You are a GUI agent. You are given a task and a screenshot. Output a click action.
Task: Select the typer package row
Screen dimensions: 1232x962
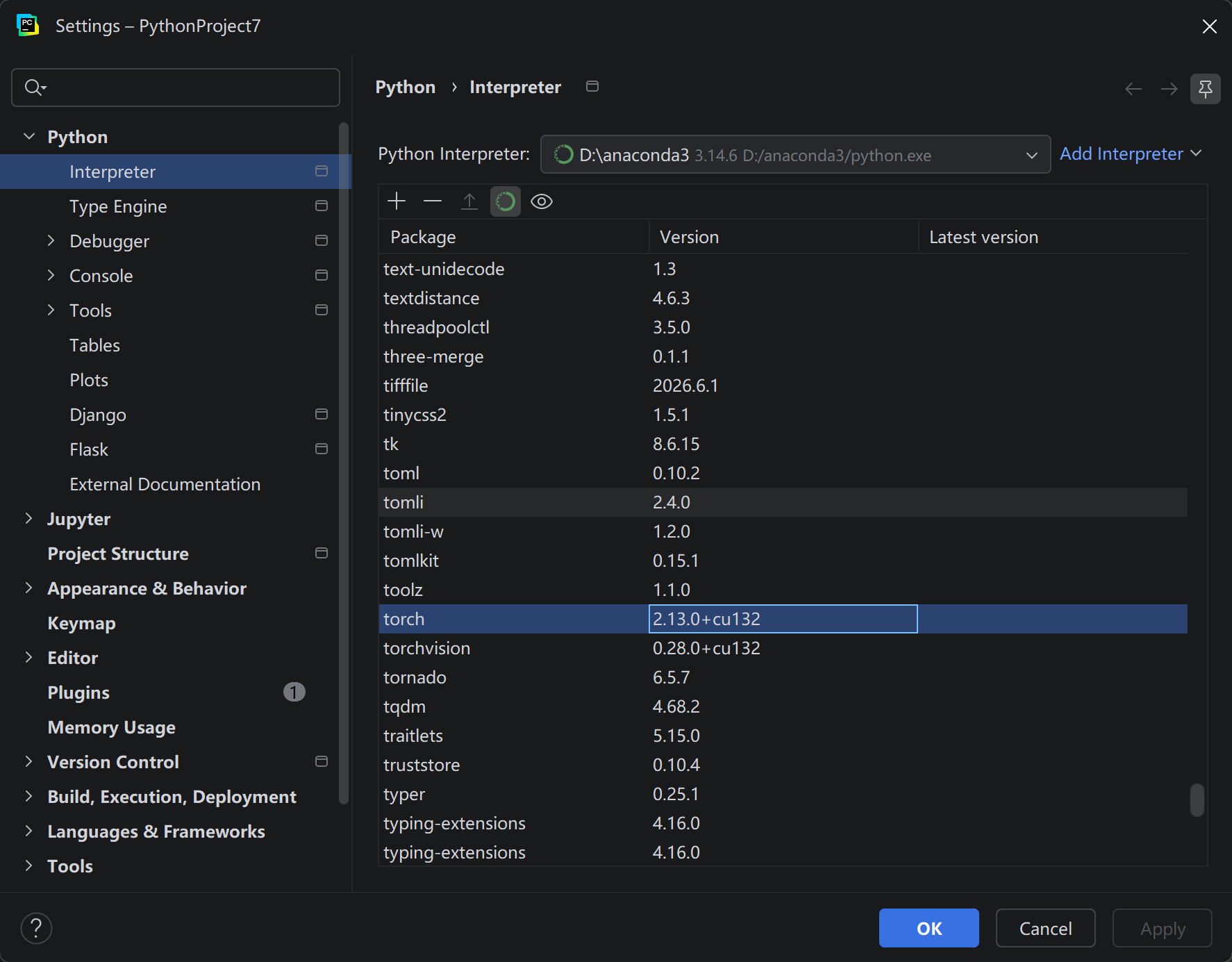click(x=783, y=794)
